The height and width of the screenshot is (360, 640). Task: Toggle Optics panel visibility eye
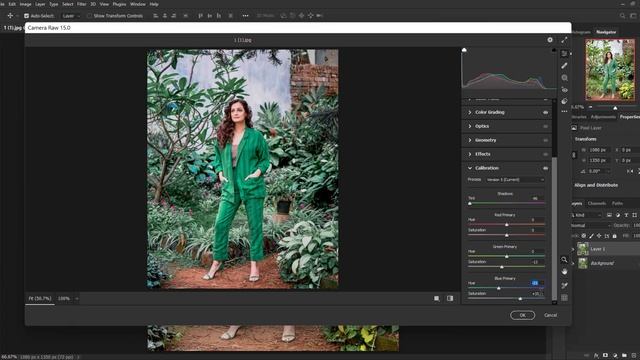(545, 126)
